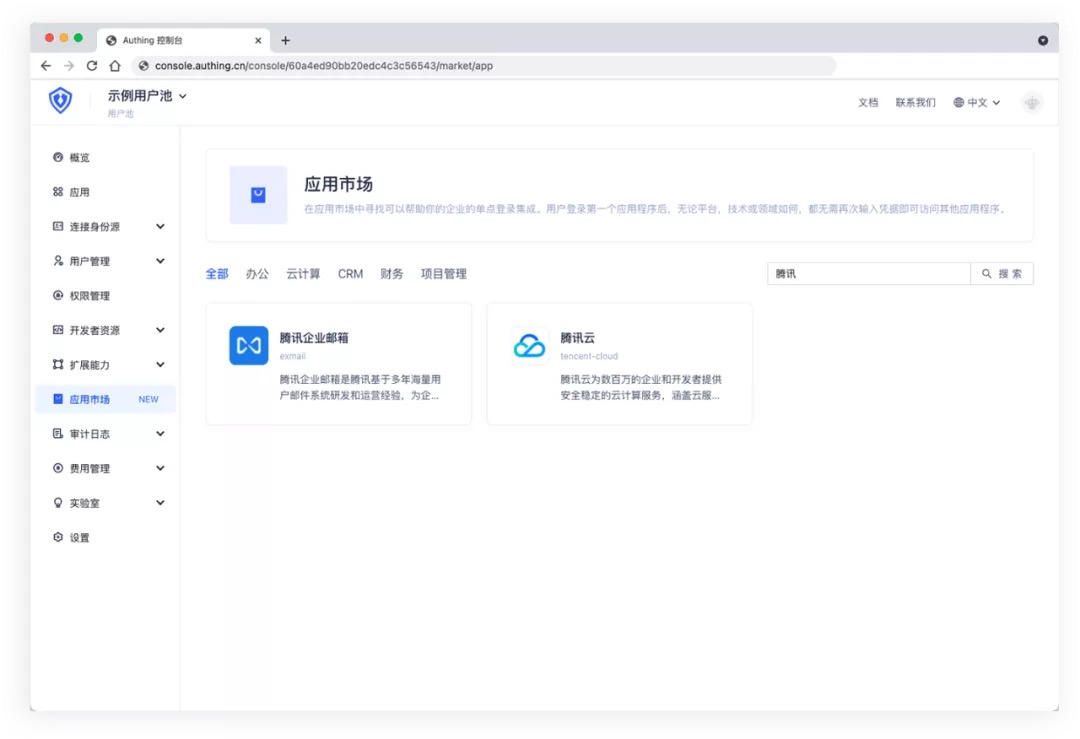The image size is (1080, 739).
Task: Click the NEW badge beside 应用市场
Action: tap(148, 399)
